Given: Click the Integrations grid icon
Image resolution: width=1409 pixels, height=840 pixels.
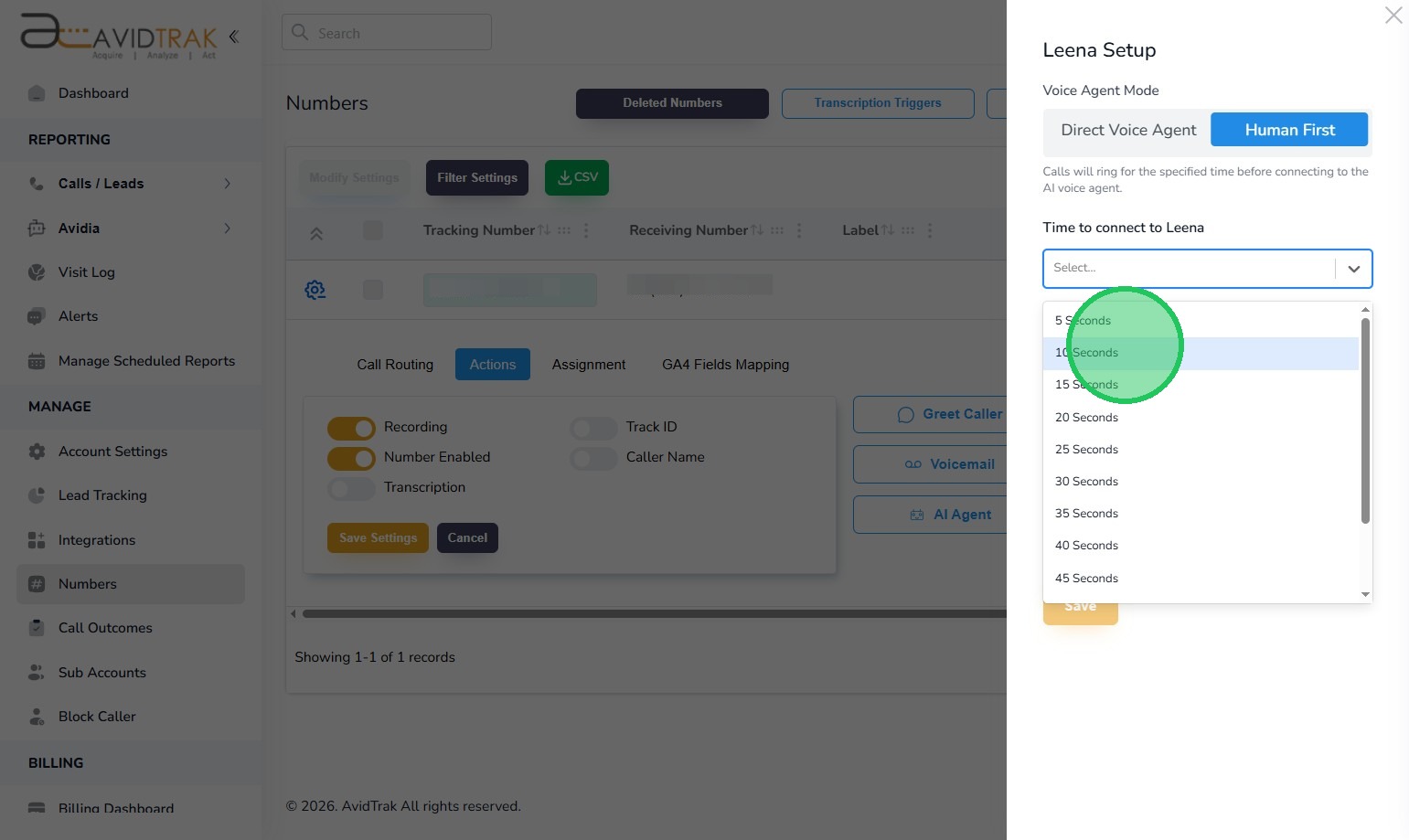Looking at the screenshot, I should 37,540.
